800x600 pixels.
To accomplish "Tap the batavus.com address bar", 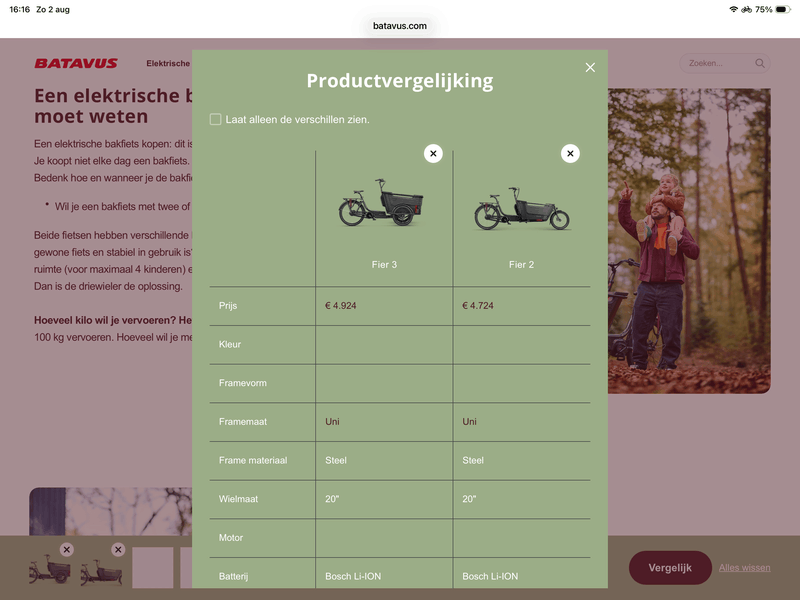I will (399, 26).
